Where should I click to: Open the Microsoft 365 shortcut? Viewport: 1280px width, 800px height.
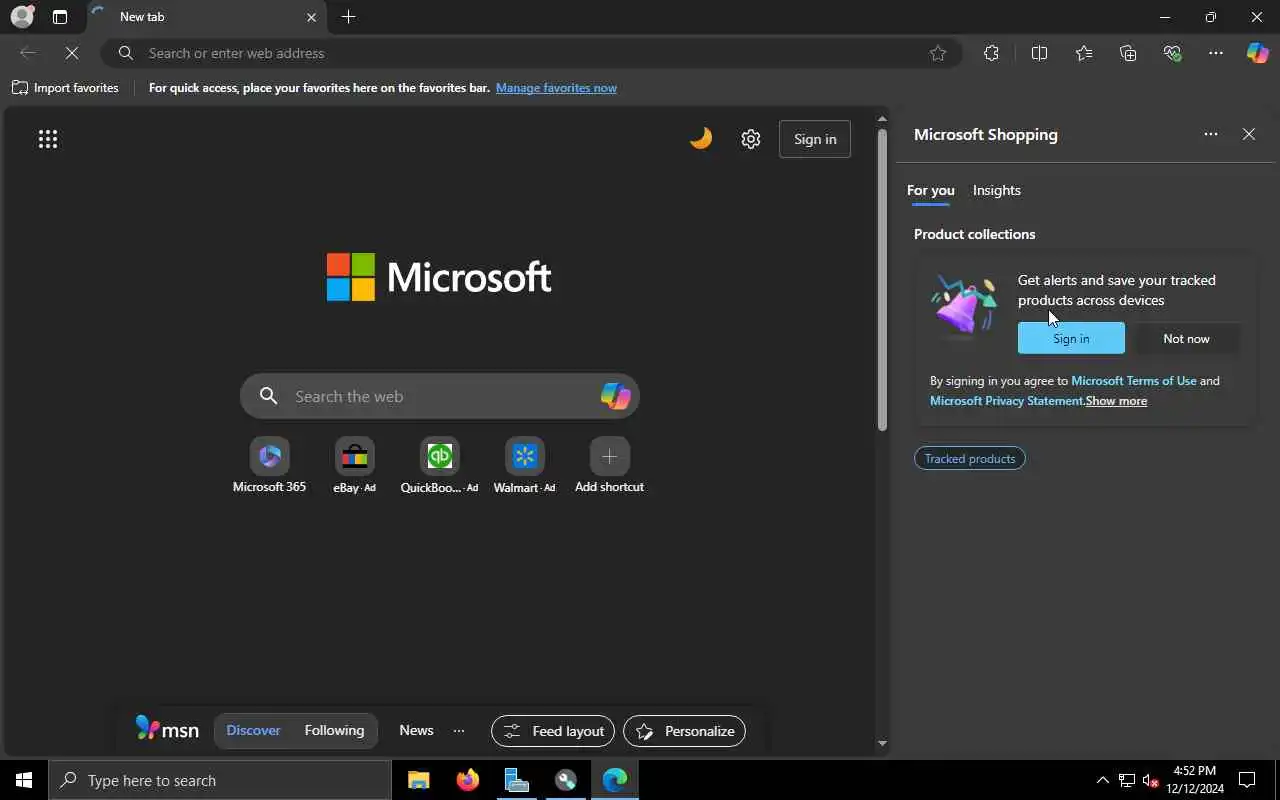269,466
